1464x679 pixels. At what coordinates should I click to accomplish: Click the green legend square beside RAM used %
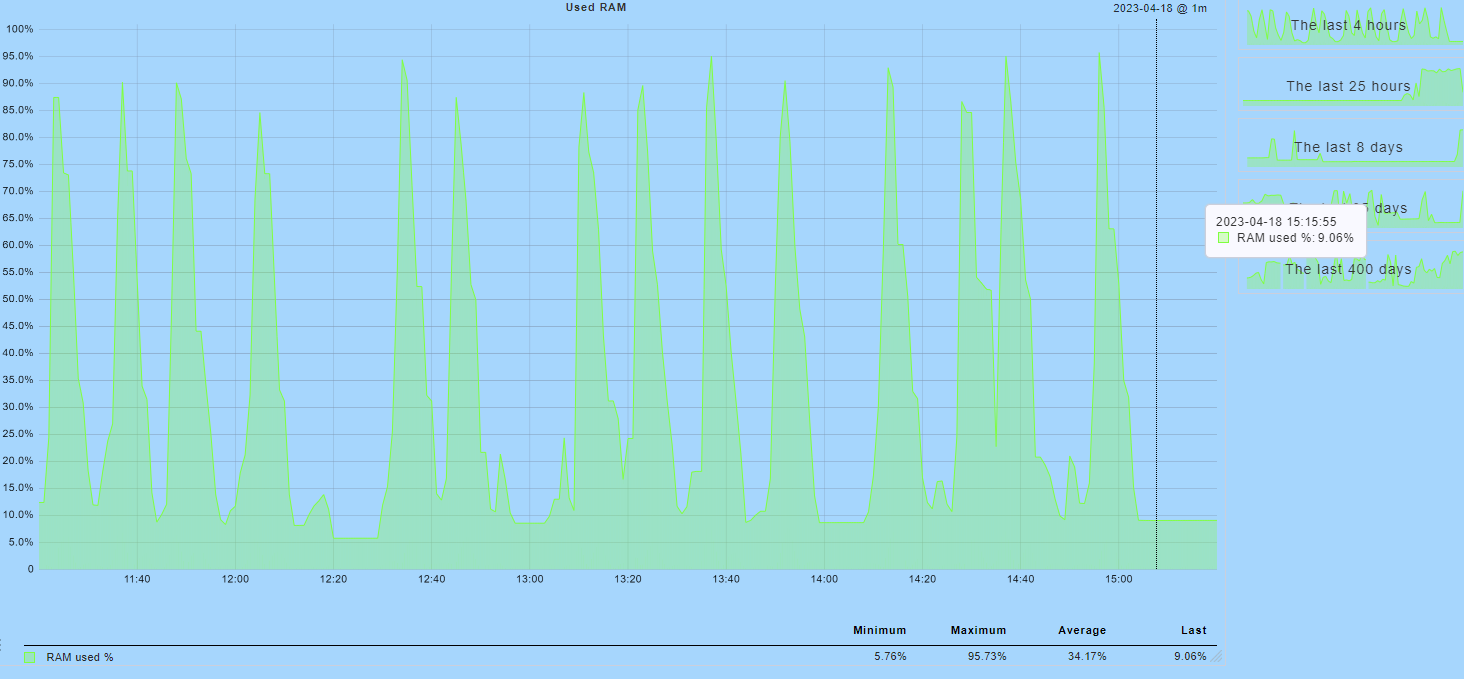30,658
